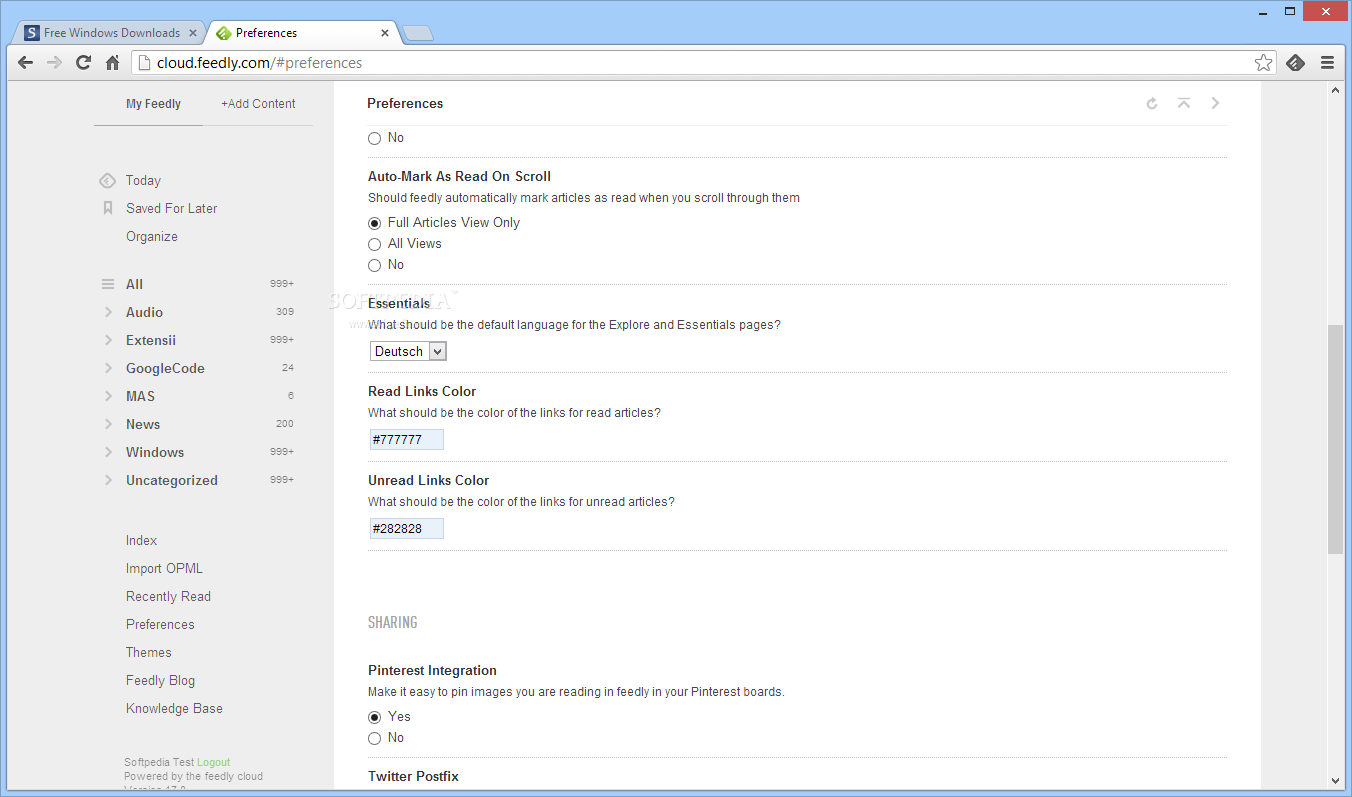Bookmark this page with the star icon
The image size is (1352, 797).
coord(1264,62)
